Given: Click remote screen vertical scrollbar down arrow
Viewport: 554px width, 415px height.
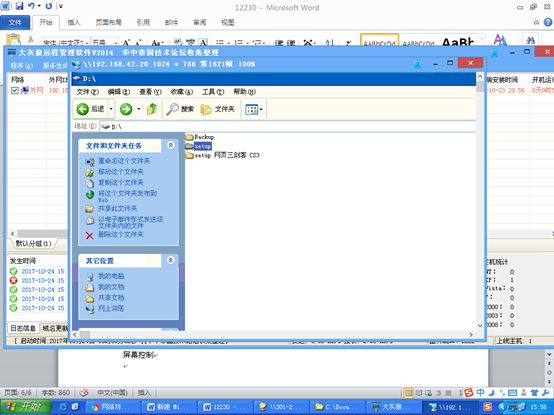Looking at the screenshot, I should click(x=480, y=326).
